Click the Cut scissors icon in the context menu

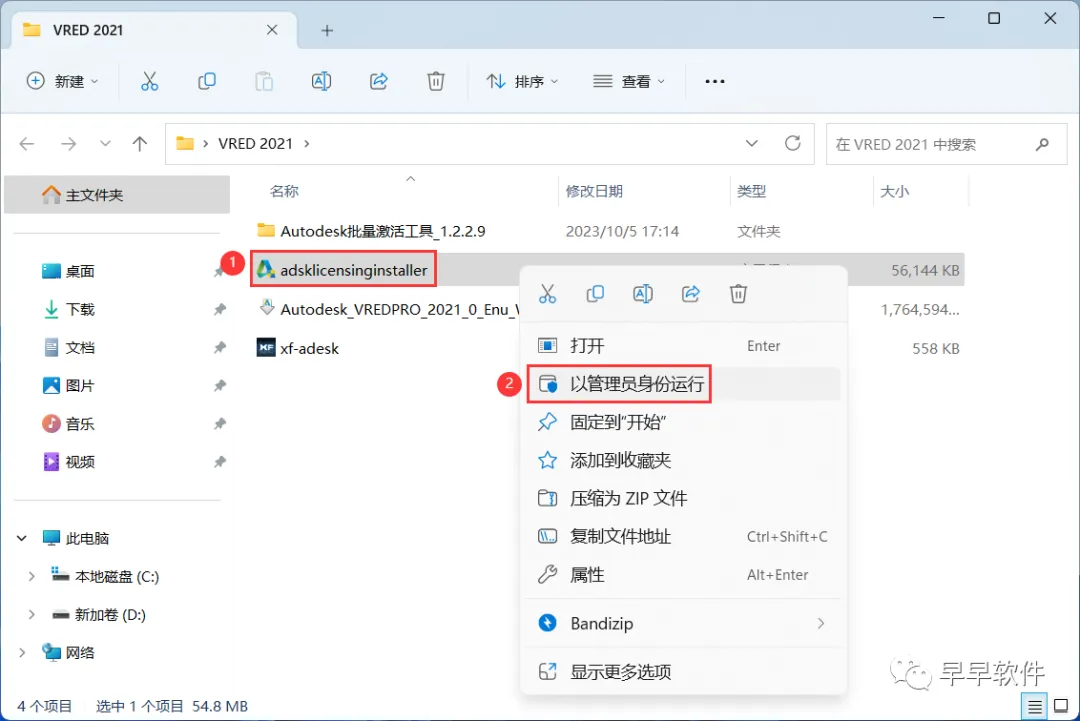pyautogui.click(x=548, y=294)
